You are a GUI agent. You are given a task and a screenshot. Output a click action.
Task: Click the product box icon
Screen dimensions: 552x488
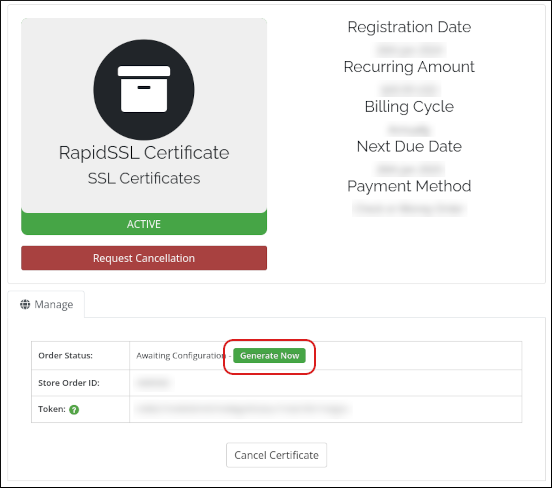coord(144,89)
